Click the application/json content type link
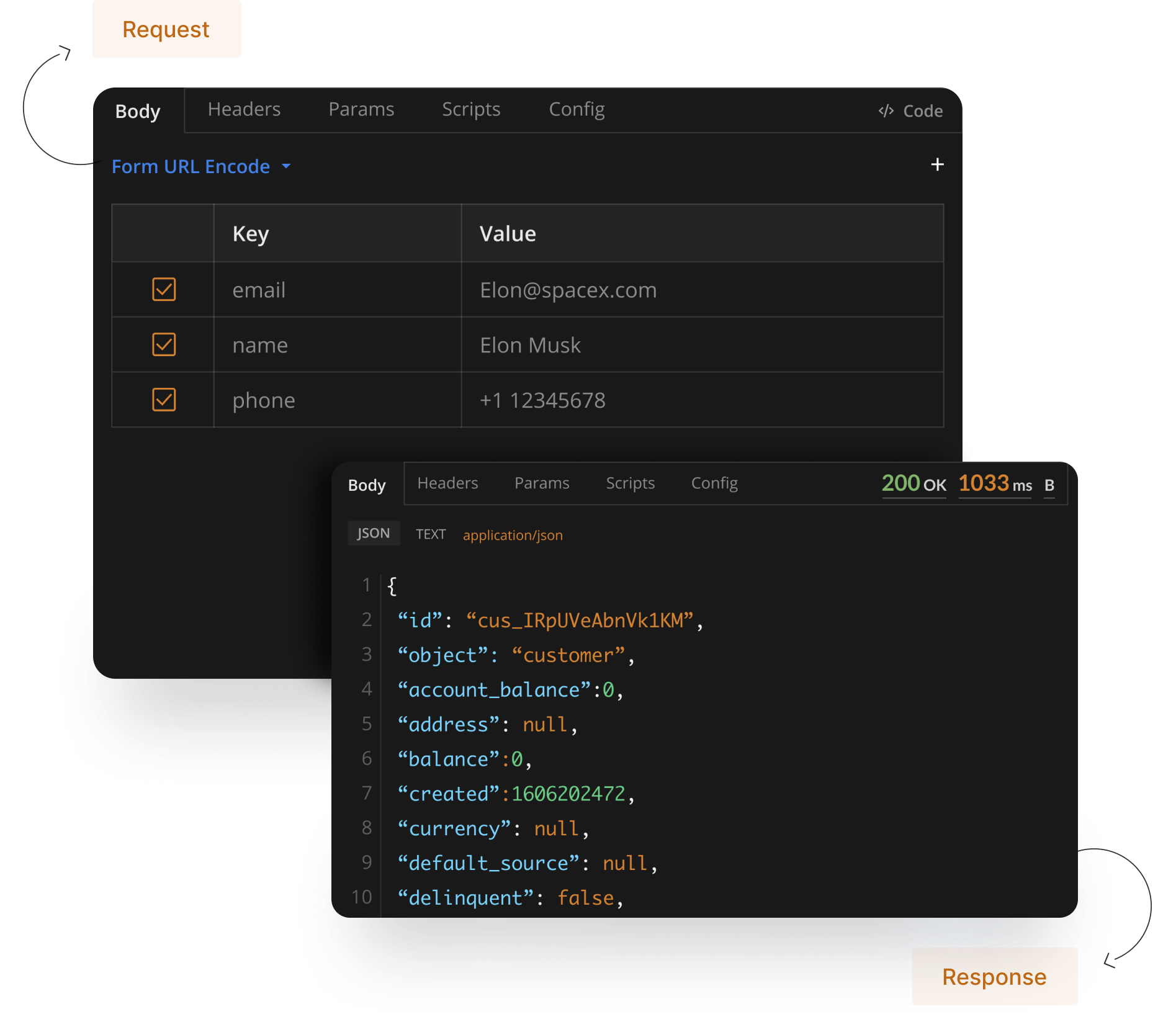 click(512, 535)
